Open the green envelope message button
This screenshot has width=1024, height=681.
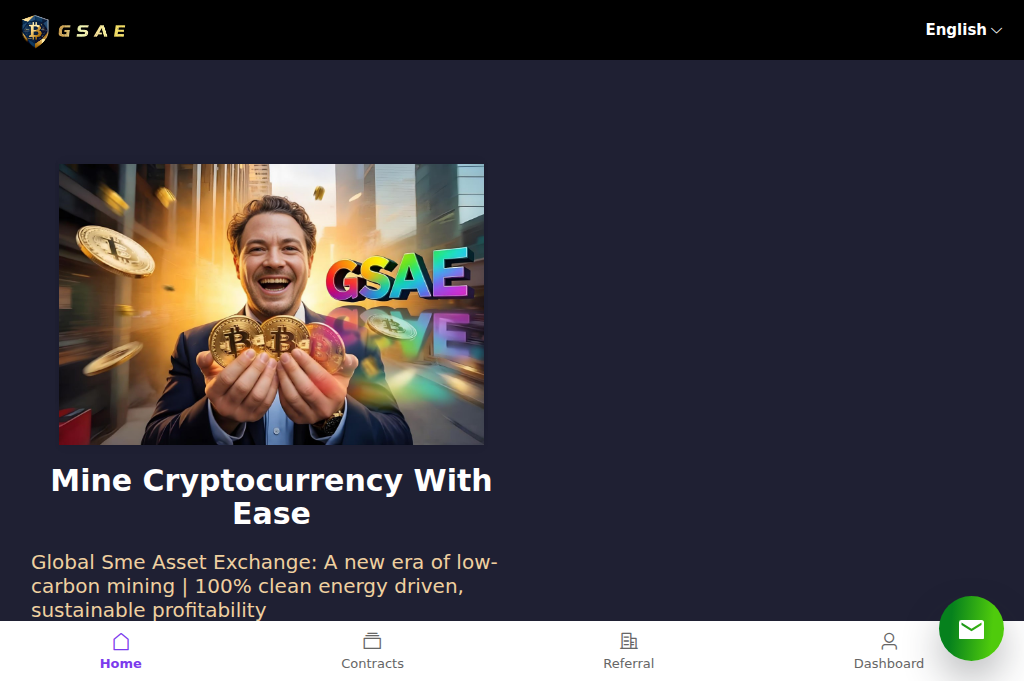click(x=971, y=629)
